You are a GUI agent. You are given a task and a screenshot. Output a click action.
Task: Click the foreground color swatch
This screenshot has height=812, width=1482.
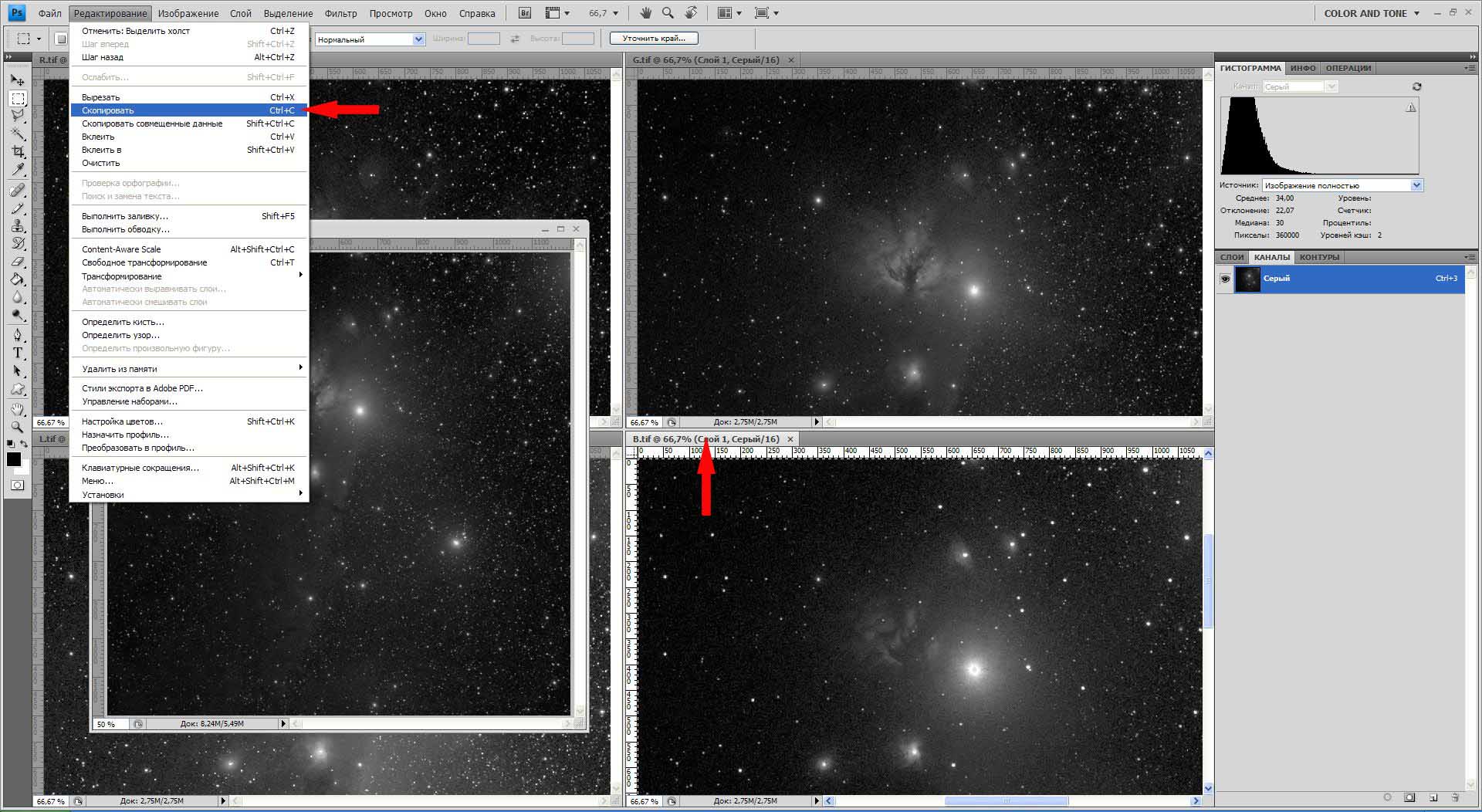[13, 459]
